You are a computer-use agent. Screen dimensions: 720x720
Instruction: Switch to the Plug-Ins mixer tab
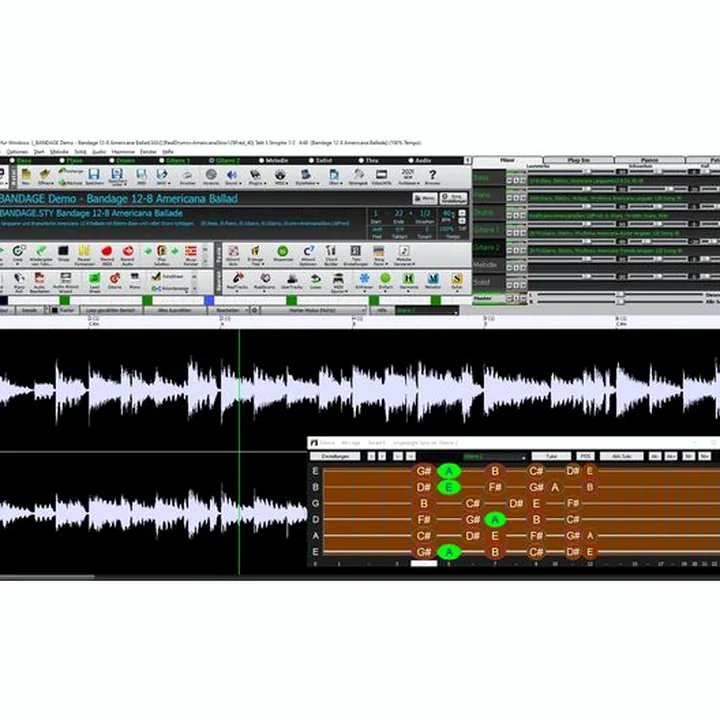point(579,160)
